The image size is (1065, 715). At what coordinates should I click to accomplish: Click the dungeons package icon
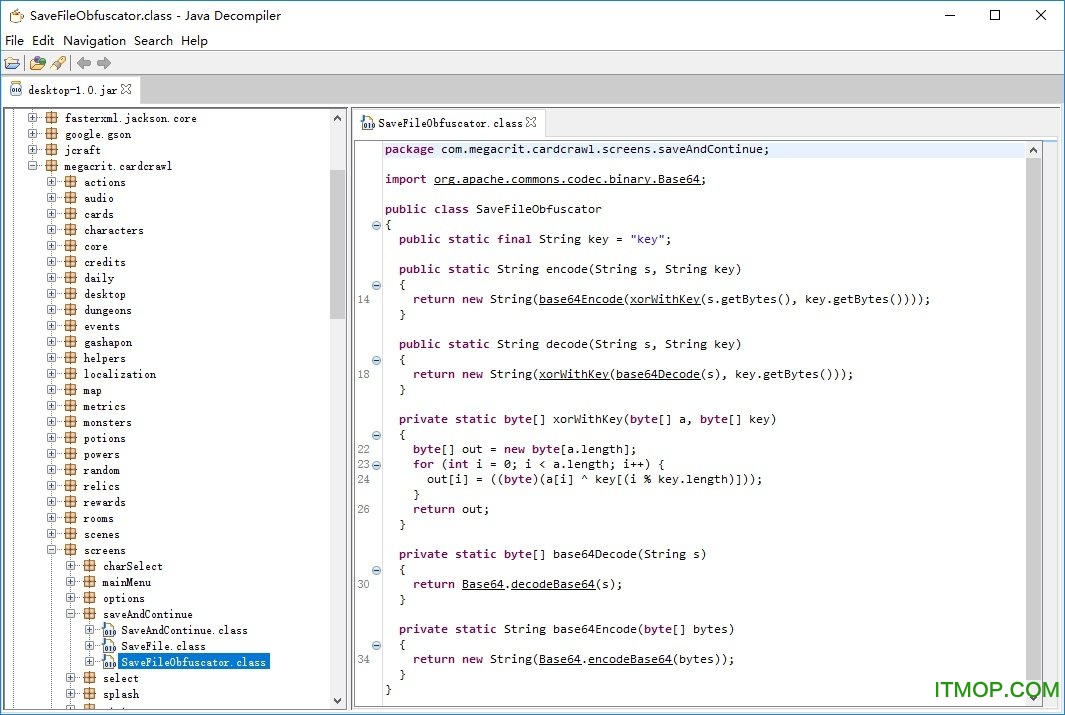tap(71, 310)
